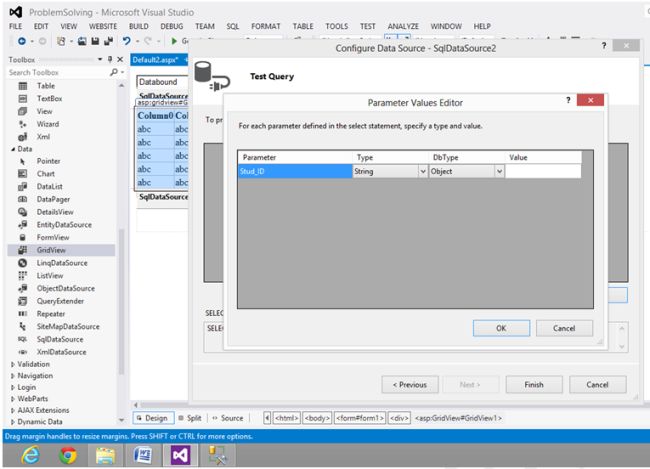Select the Table control icon in Toolbox
650x469 pixels.
pyautogui.click(x=23, y=86)
